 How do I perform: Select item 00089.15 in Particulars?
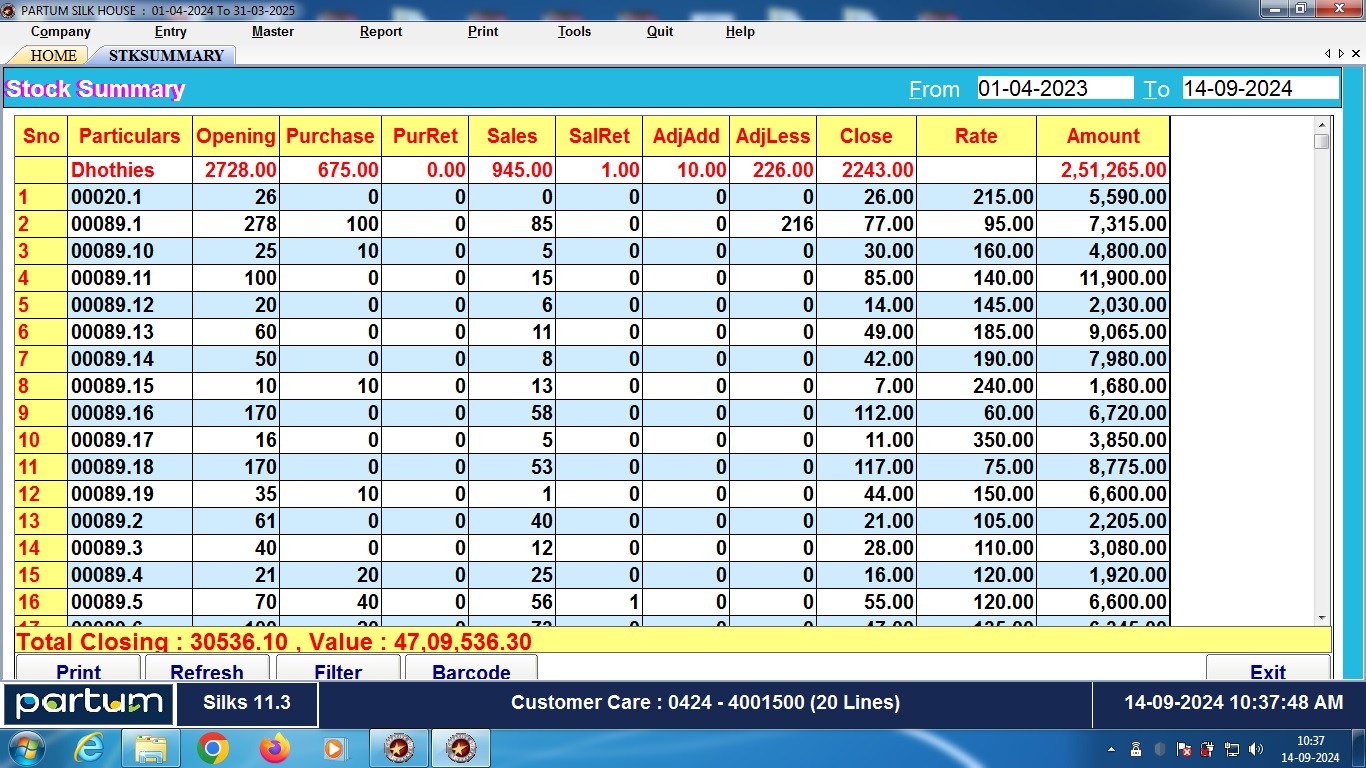[x=130, y=386]
